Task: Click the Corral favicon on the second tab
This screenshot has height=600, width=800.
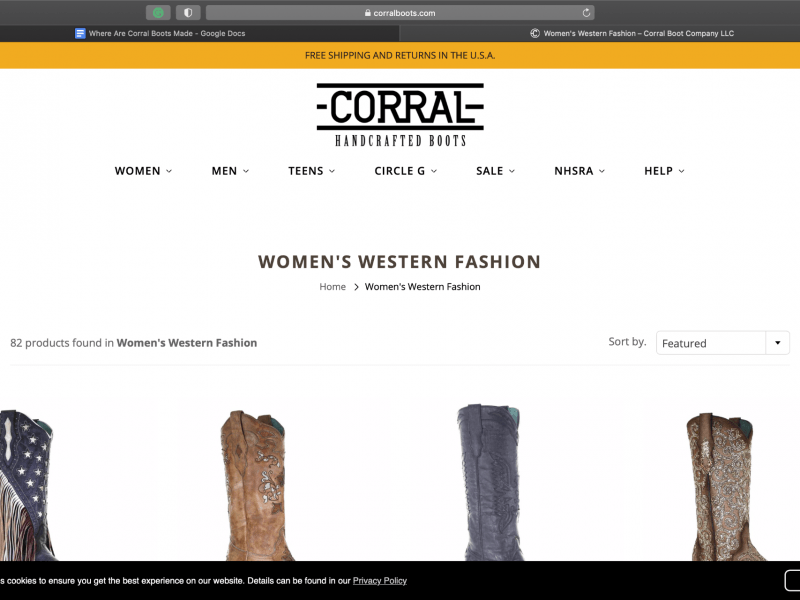Action: [535, 33]
